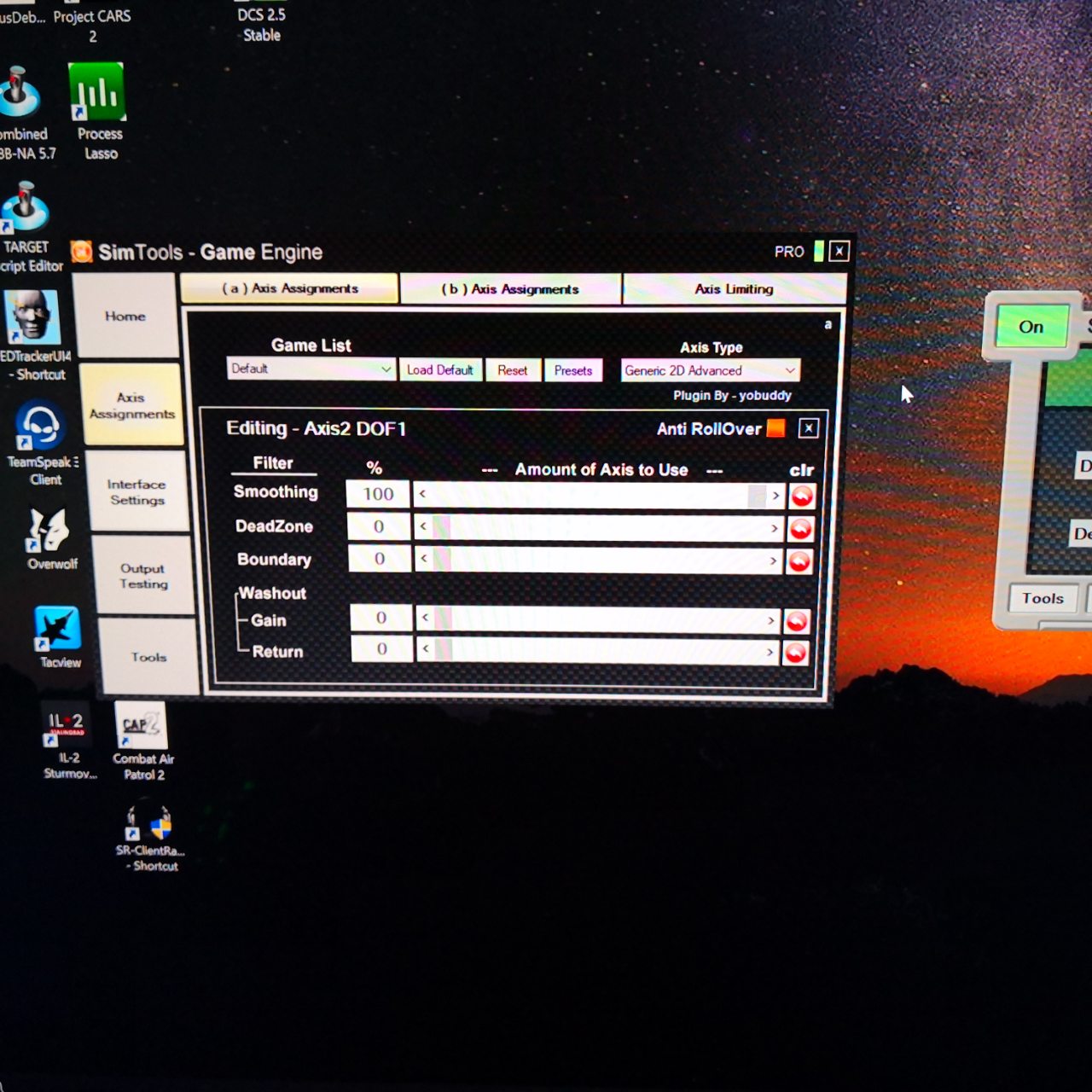1092x1092 pixels.
Task: Open the Presets button
Action: click(x=573, y=370)
